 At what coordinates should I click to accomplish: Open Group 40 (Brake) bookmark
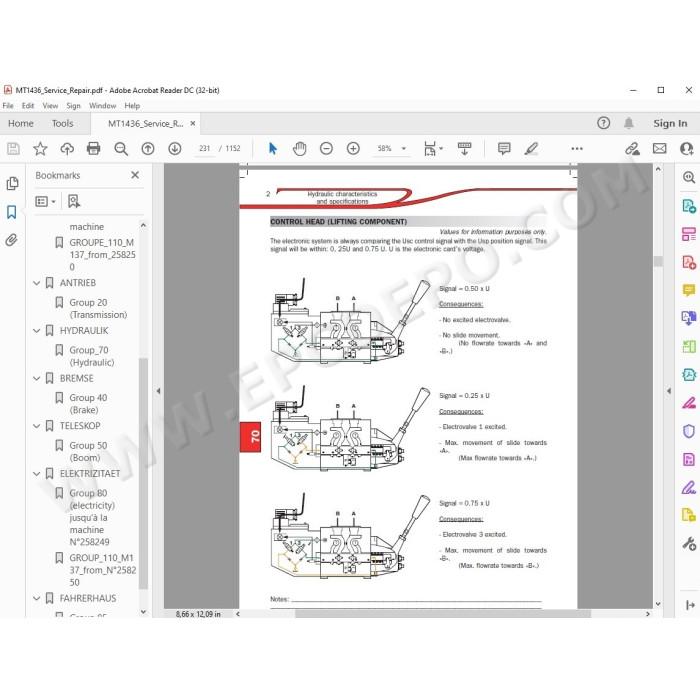coord(88,404)
